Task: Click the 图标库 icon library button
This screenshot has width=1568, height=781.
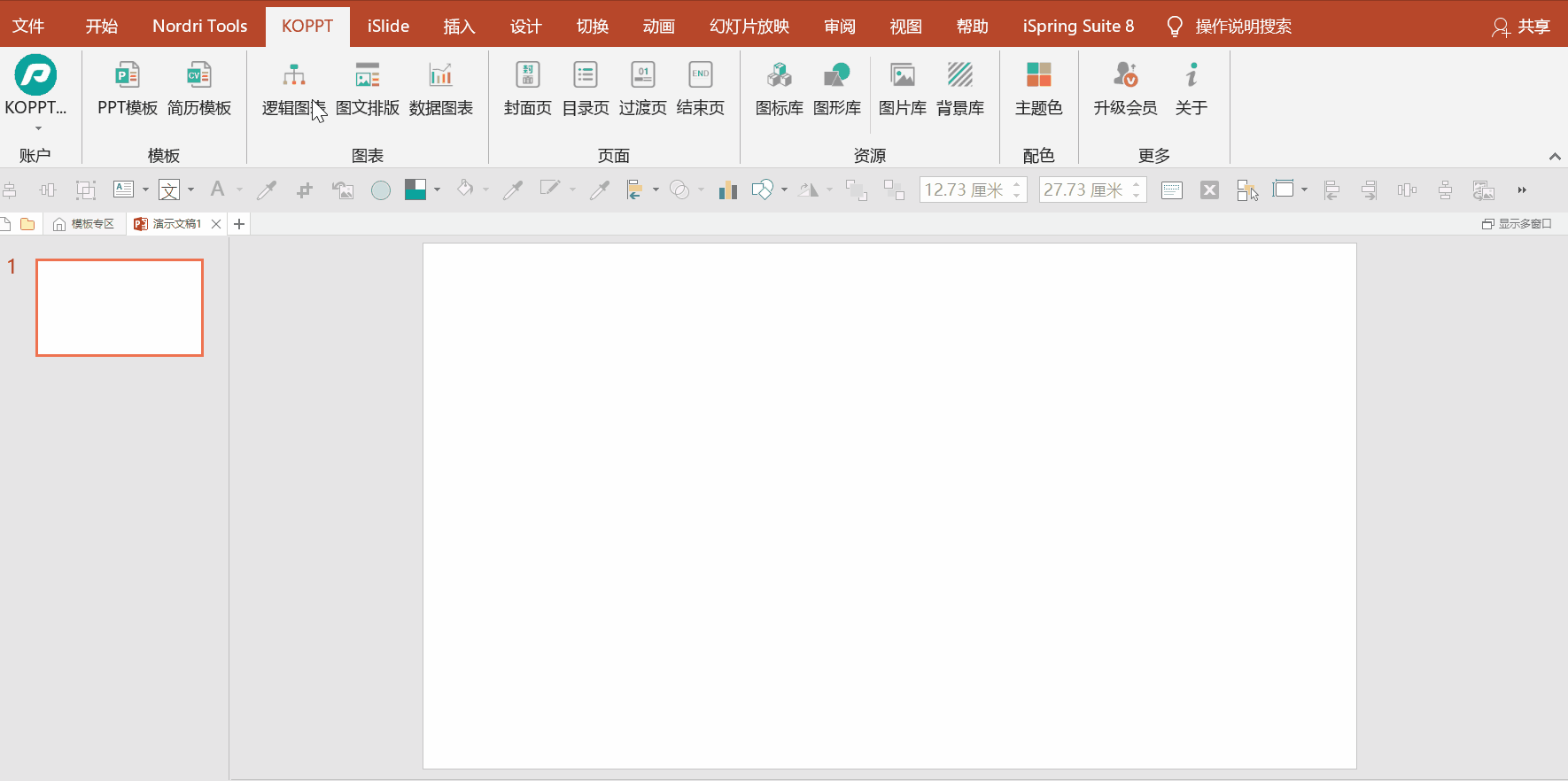Action: click(x=779, y=89)
